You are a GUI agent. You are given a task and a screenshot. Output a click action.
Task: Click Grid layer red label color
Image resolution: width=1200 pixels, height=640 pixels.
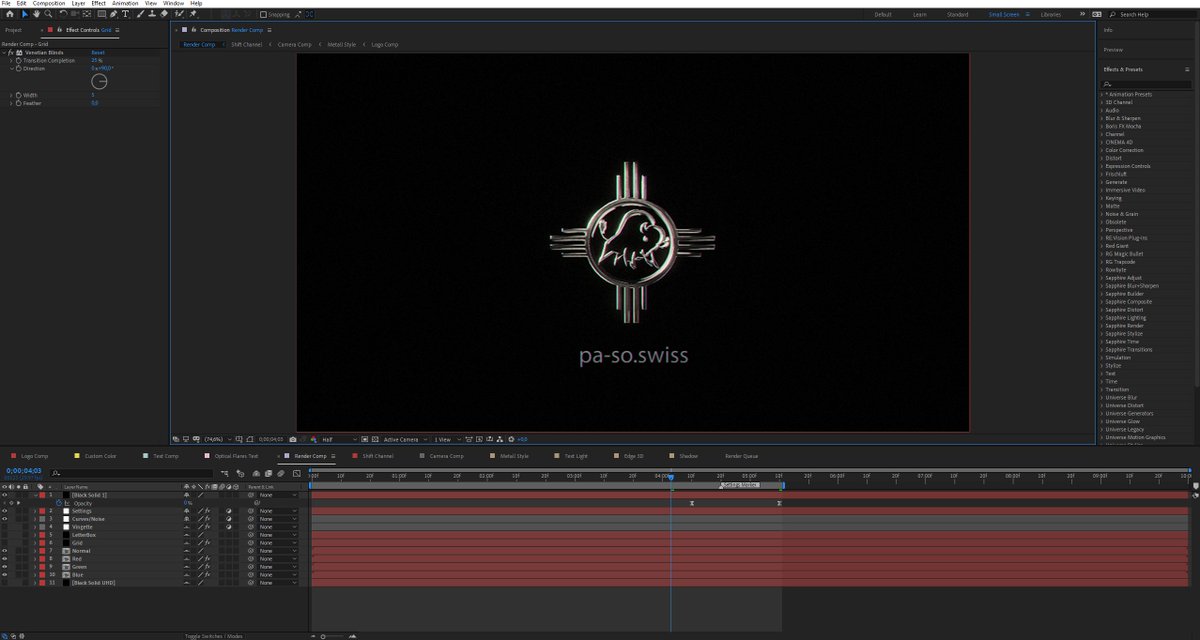click(42, 543)
